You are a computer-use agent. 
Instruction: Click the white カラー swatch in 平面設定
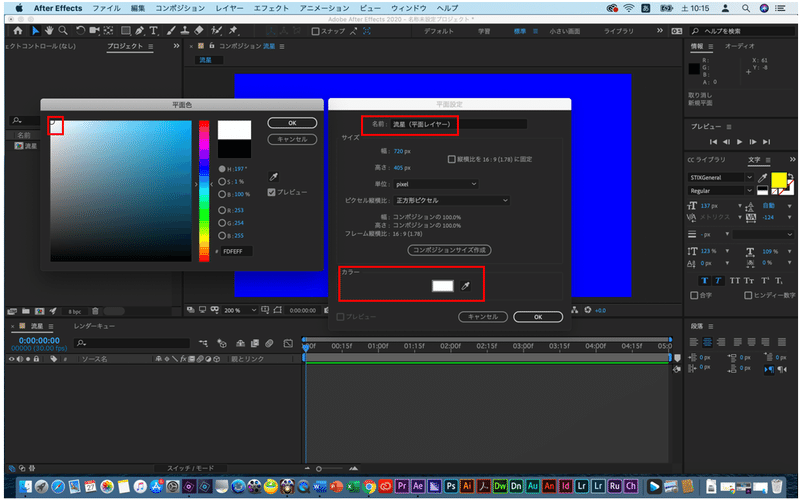point(442,286)
